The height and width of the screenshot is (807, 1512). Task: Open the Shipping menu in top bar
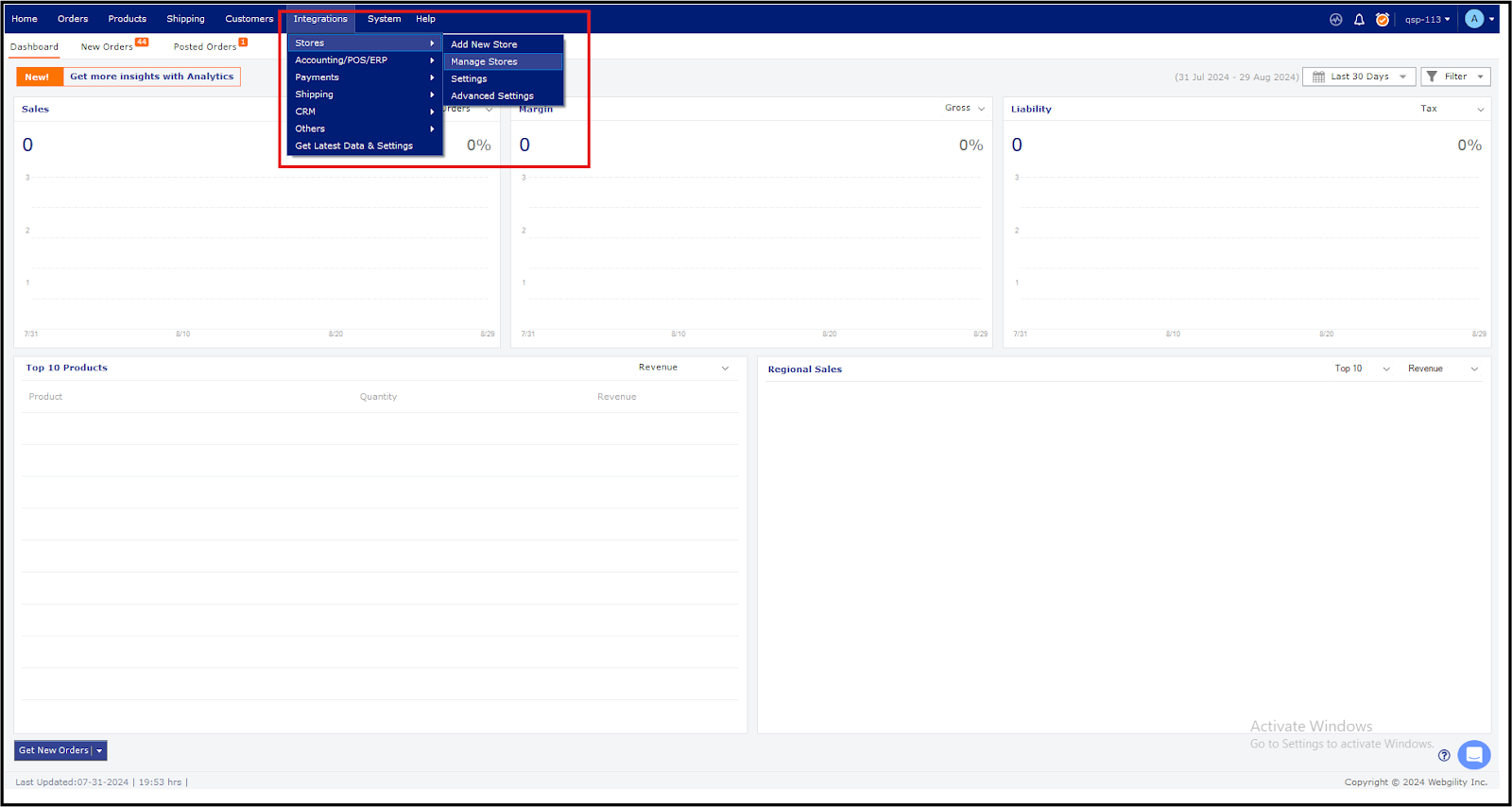click(186, 19)
